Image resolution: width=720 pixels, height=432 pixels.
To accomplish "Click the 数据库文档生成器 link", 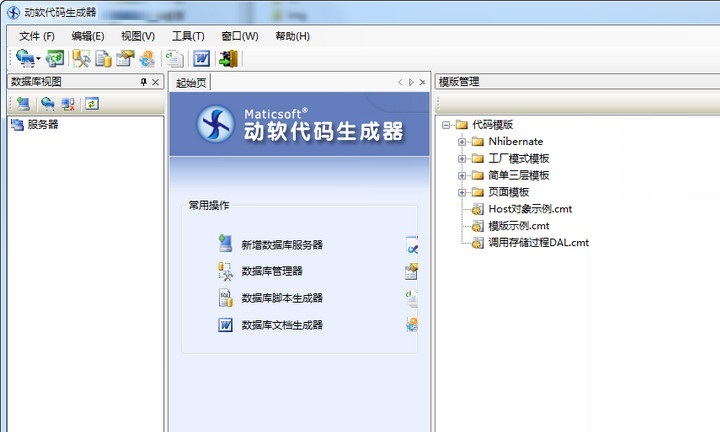I will tap(282, 325).
